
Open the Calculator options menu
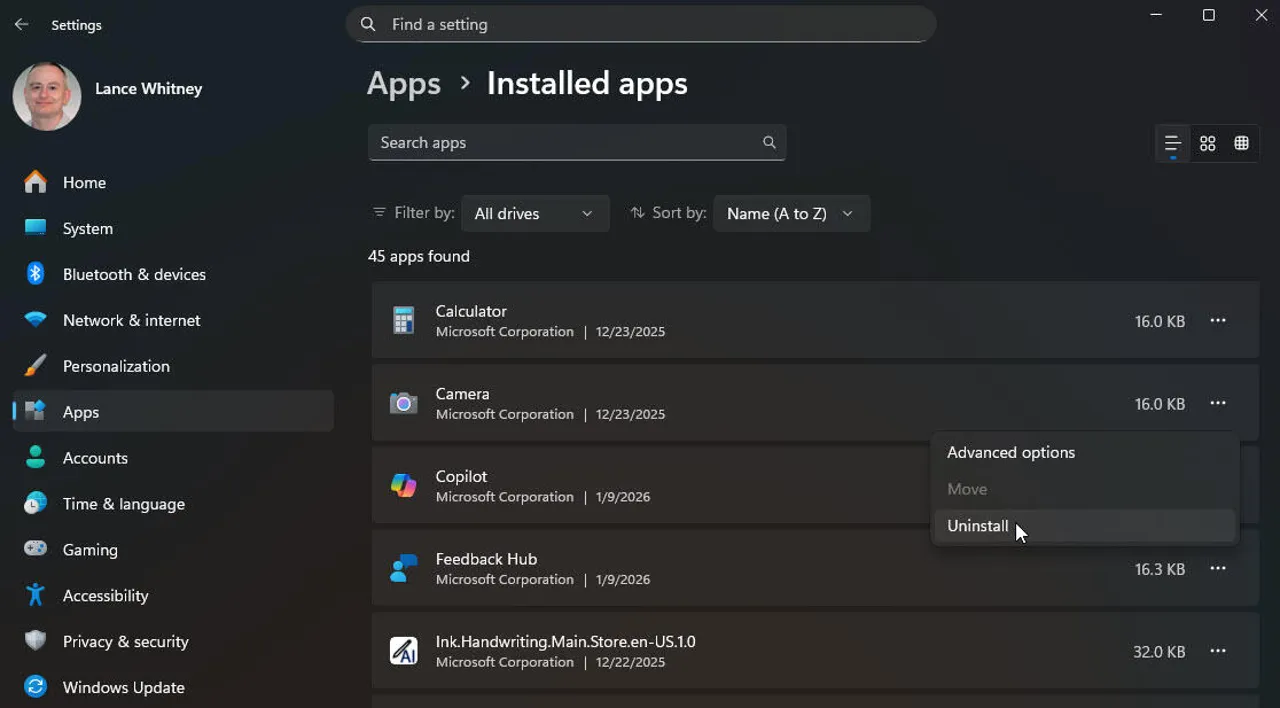1218,320
